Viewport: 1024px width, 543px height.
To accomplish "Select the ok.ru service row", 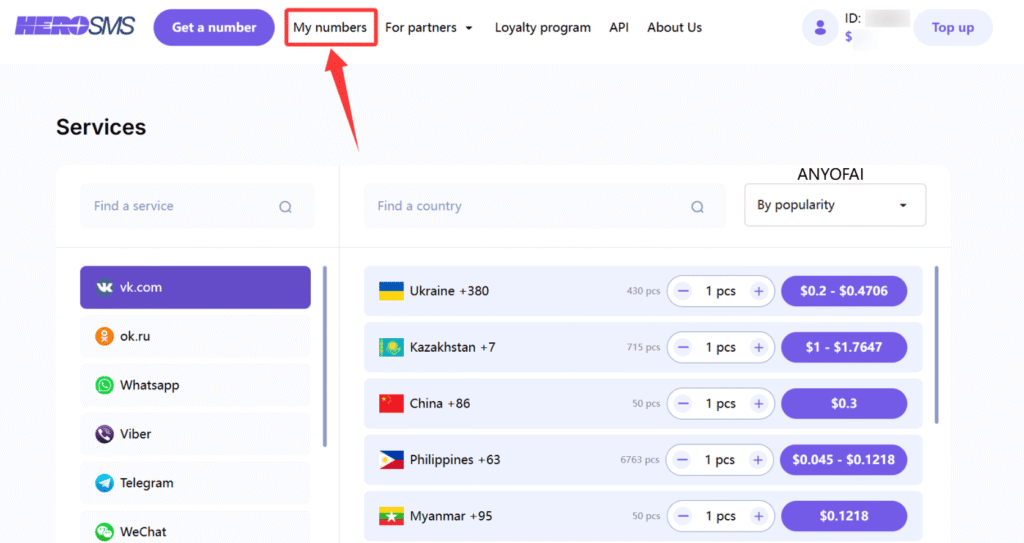I will tap(195, 337).
